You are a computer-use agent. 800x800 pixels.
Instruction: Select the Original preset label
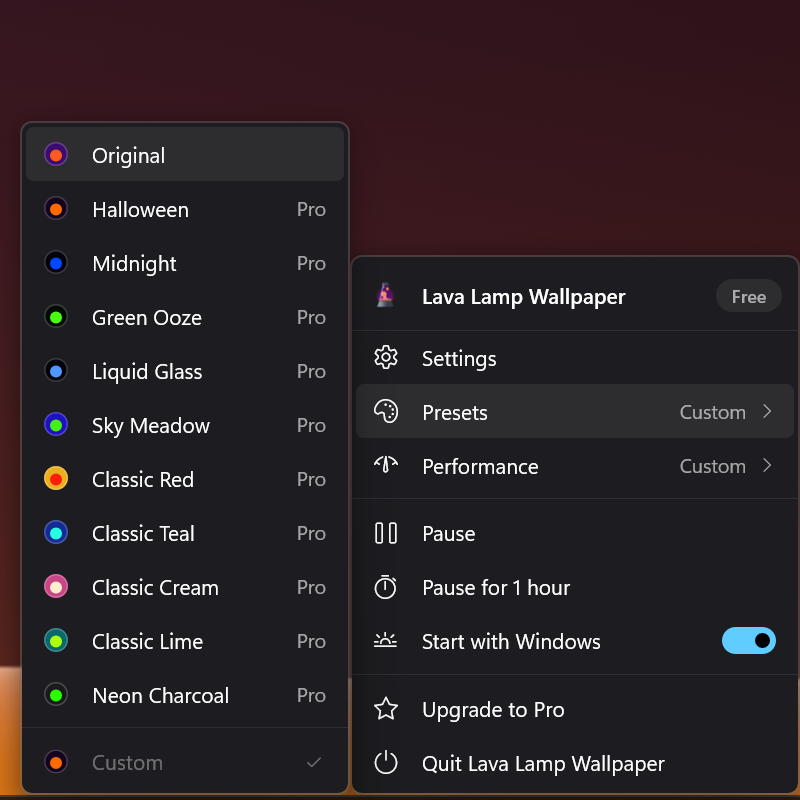pyautogui.click(x=129, y=156)
